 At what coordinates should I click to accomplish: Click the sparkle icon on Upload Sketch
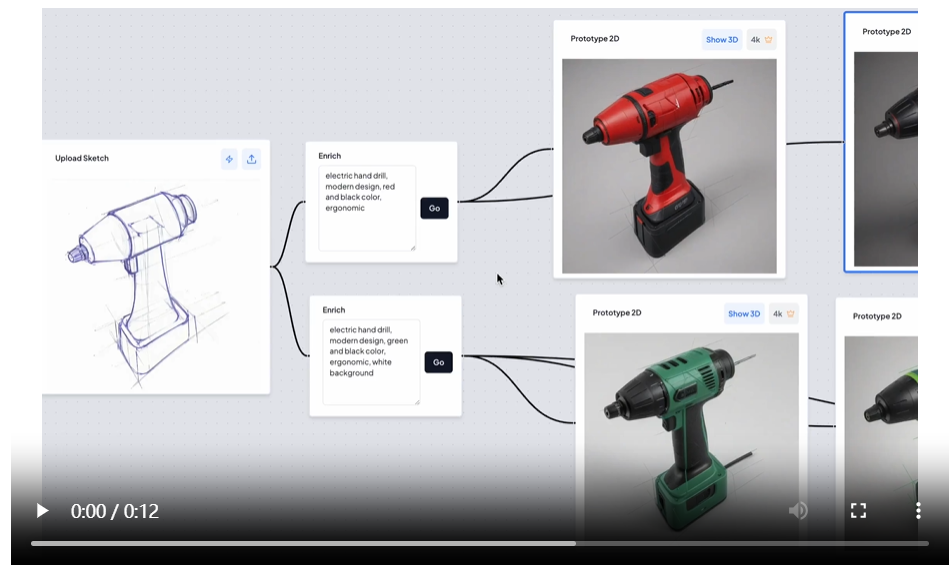[229, 159]
